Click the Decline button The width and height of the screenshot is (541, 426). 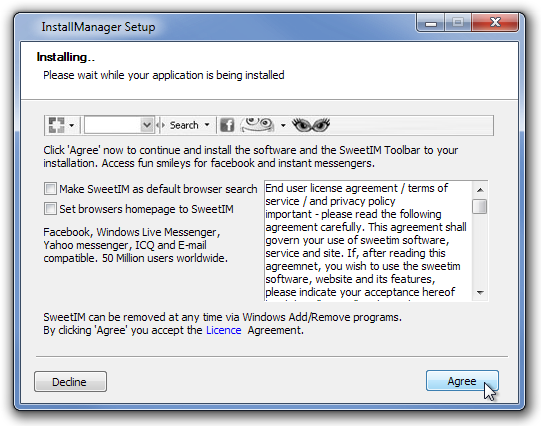click(x=70, y=382)
